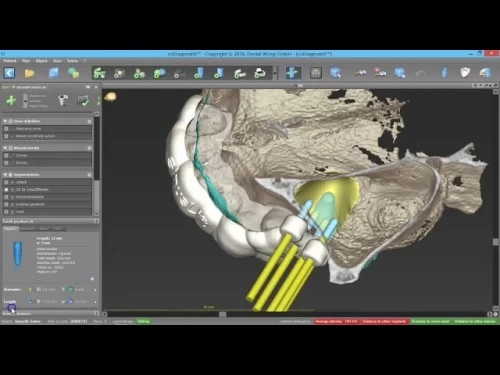Click chevron at right of Segmentations header

click(89, 174)
